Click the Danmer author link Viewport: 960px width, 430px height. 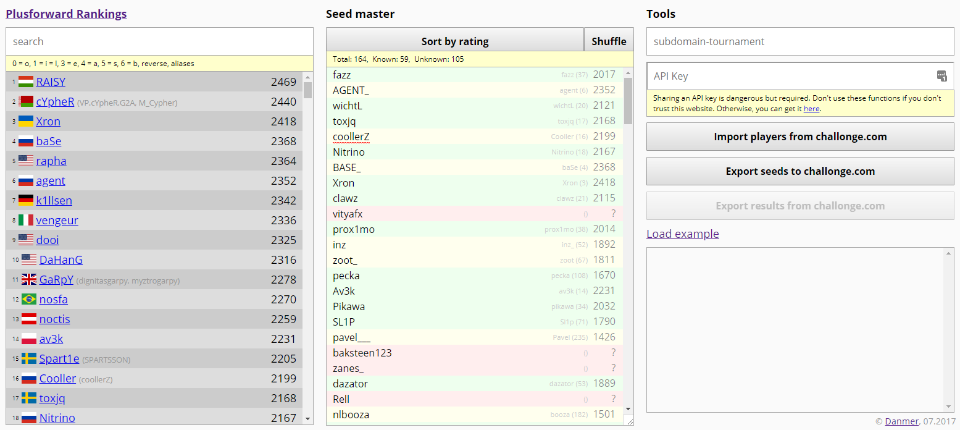tap(901, 422)
